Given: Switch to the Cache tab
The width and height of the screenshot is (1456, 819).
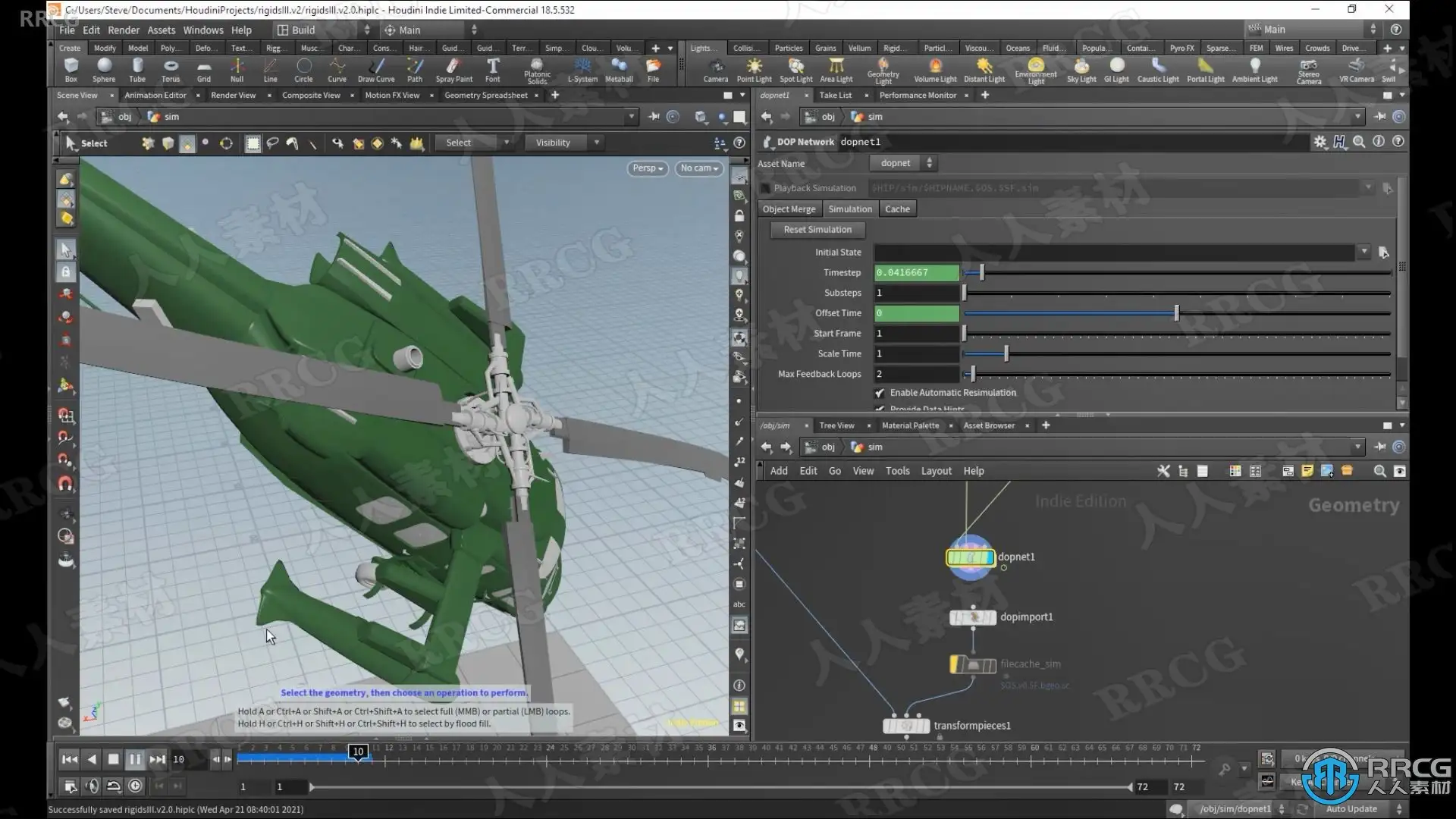Looking at the screenshot, I should (897, 209).
